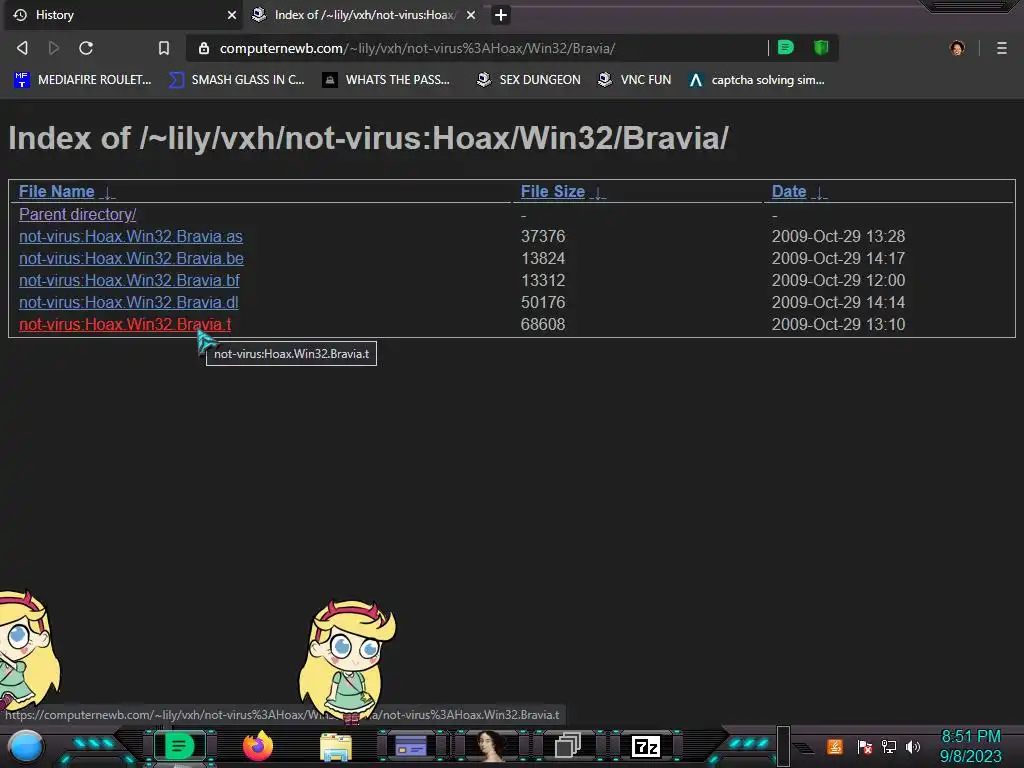Download not-virus:Hoax.Win32.Bravia.bf

coord(129,280)
